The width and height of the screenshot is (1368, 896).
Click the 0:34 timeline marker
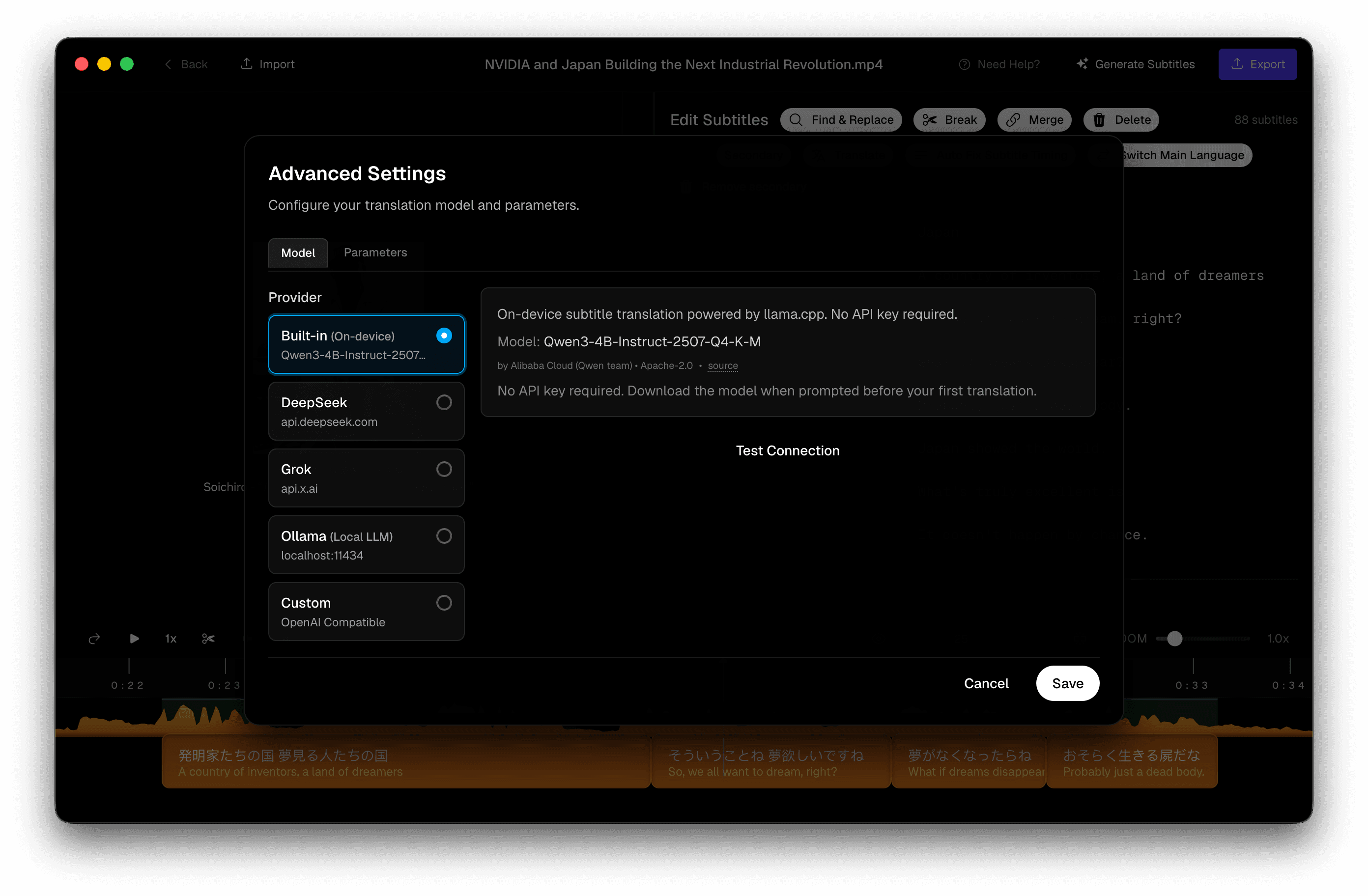click(1288, 685)
